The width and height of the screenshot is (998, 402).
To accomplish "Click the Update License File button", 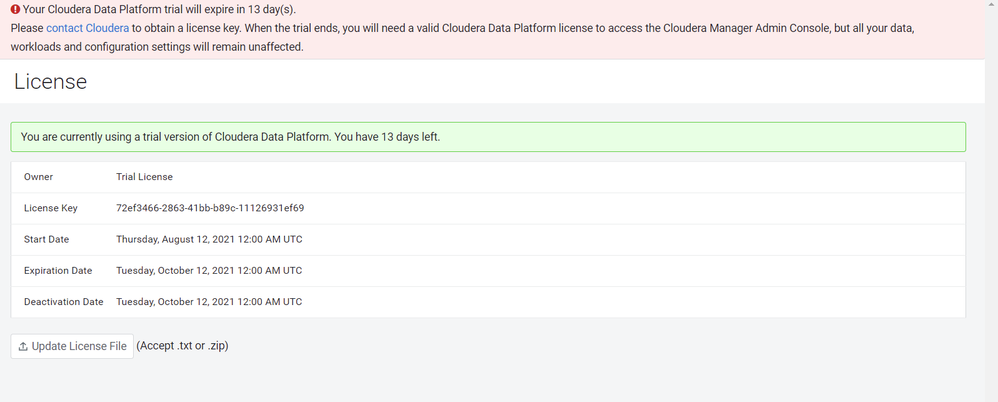I will [72, 346].
